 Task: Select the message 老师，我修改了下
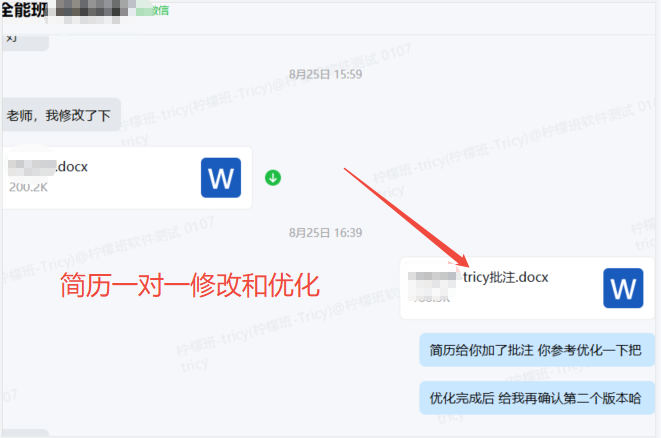61,115
